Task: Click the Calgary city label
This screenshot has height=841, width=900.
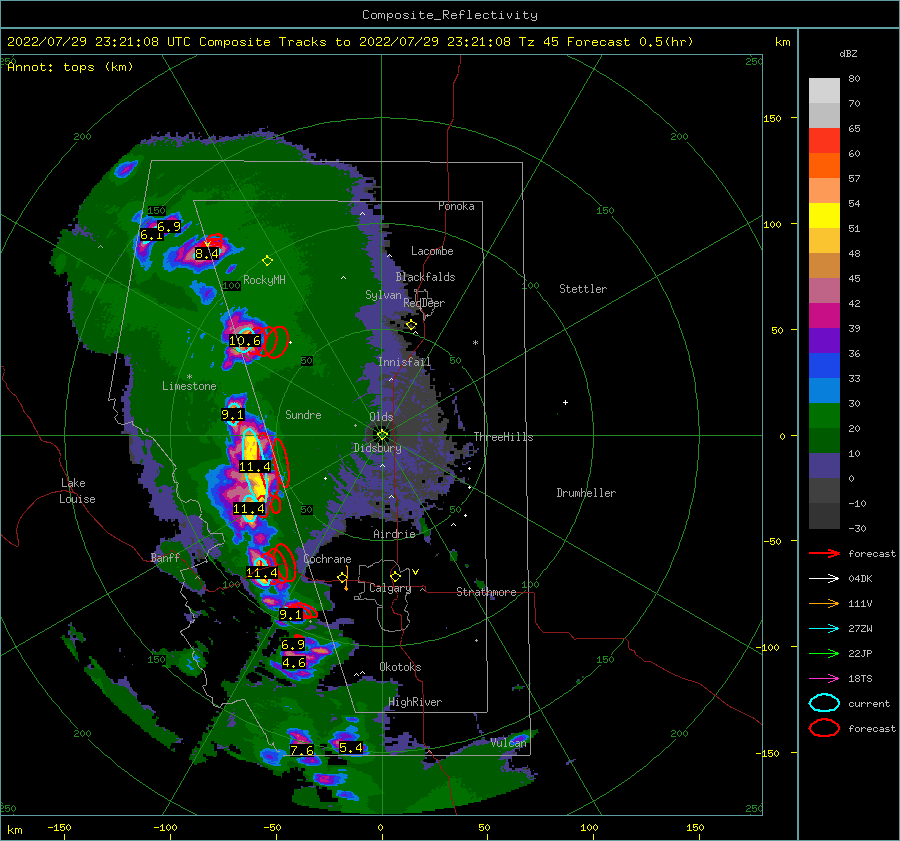Action: coord(390,588)
